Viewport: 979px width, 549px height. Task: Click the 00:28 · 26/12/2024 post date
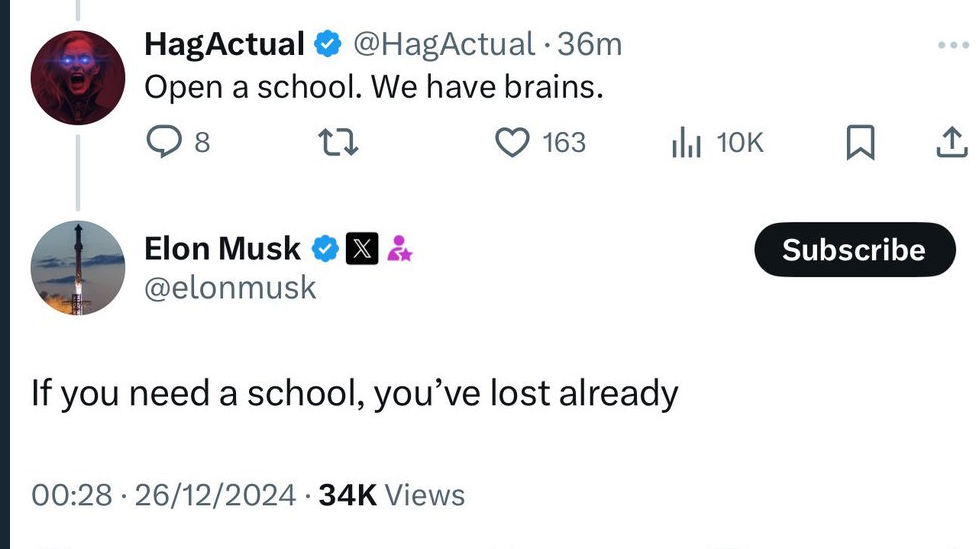(x=163, y=495)
